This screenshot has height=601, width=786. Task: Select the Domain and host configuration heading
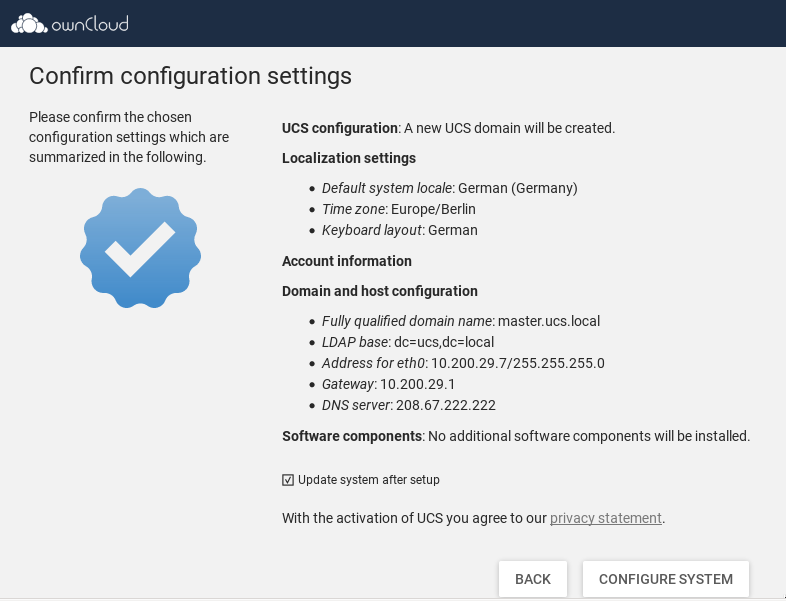pyautogui.click(x=379, y=291)
